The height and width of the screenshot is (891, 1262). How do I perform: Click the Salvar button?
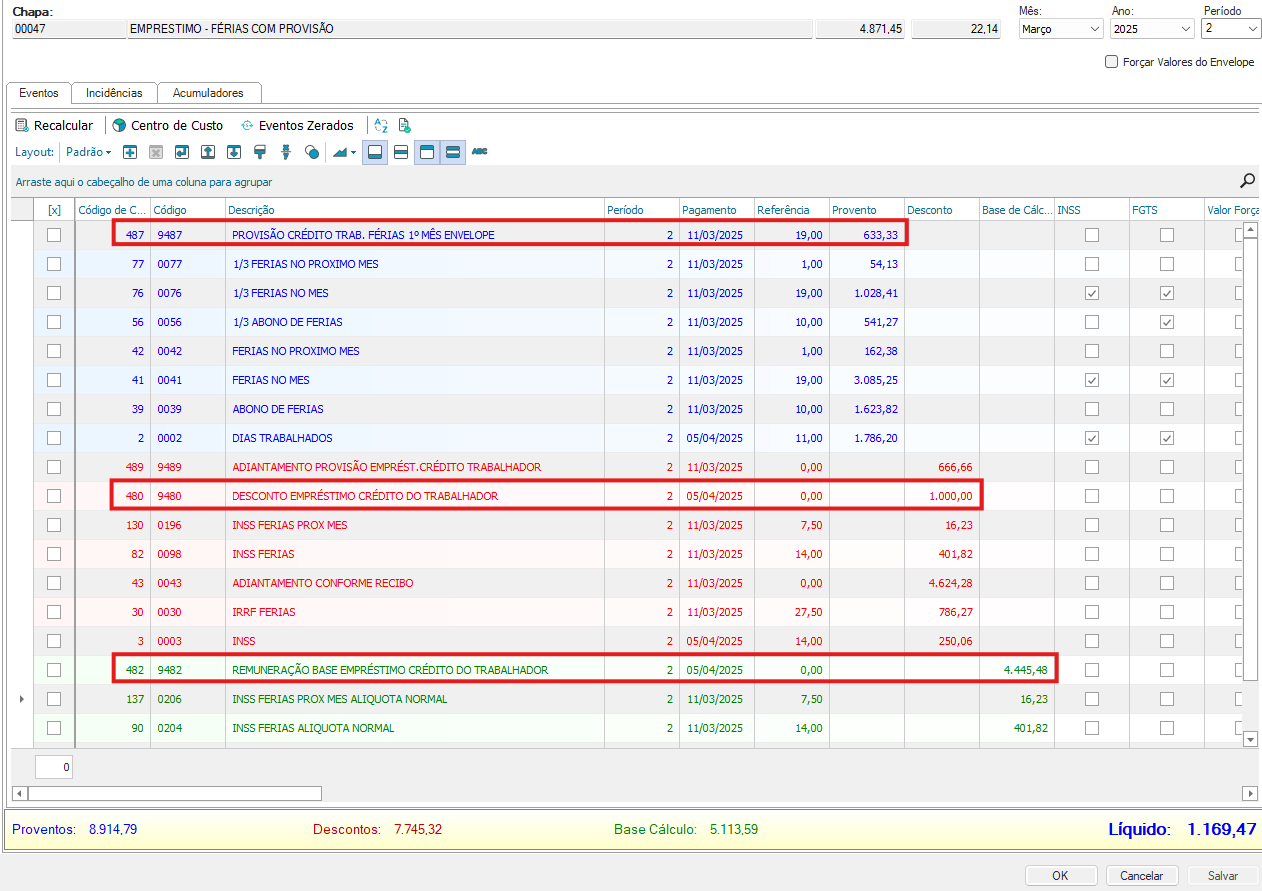click(1222, 875)
